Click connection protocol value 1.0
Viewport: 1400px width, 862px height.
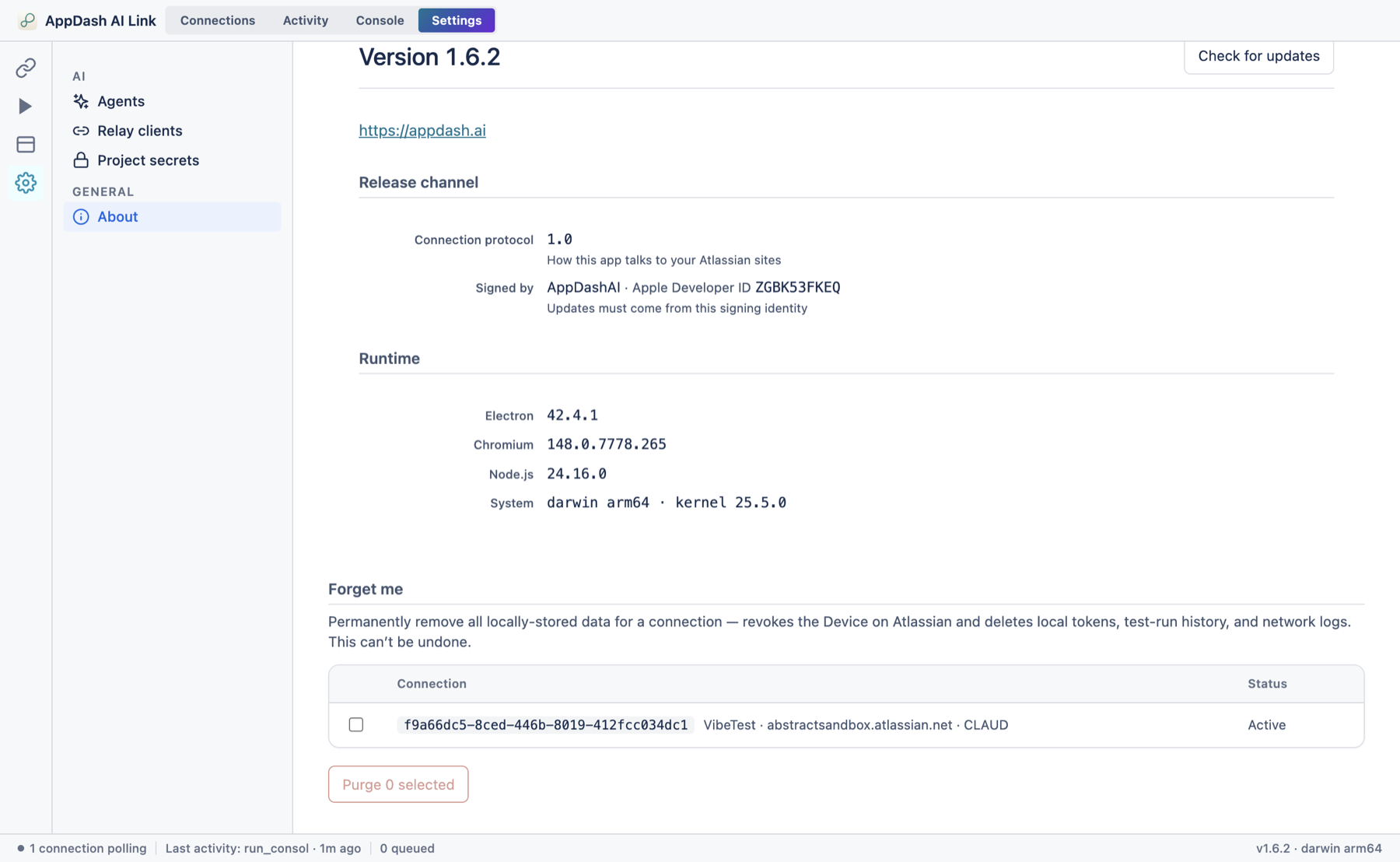pos(559,239)
